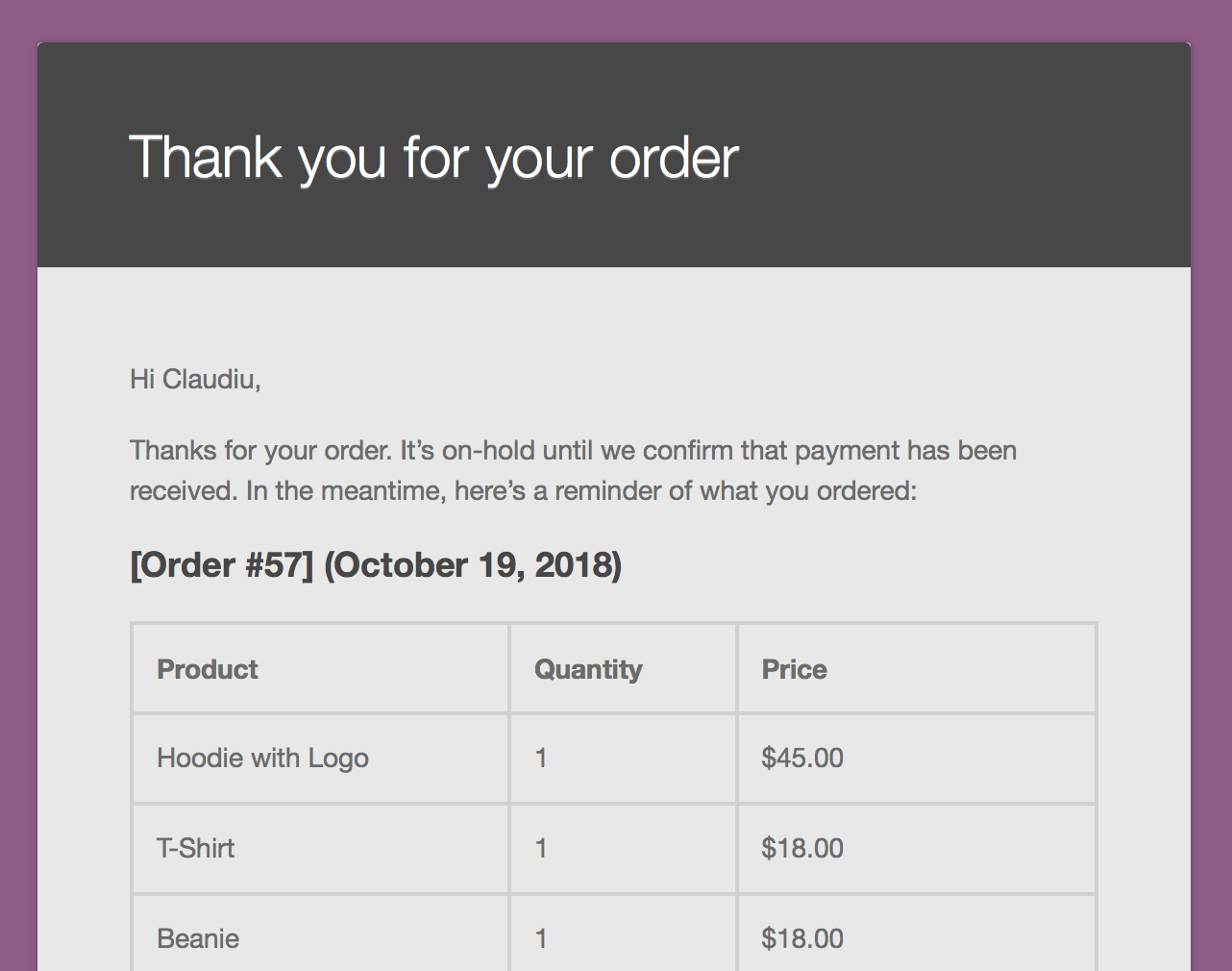The image size is (1232, 971).
Task: Open the [Order #57] heading link
Action: click(222, 564)
